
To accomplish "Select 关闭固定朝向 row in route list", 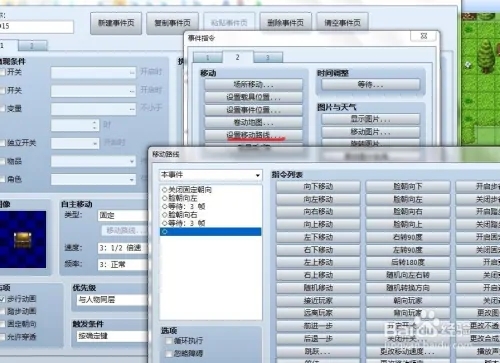I will tap(211, 190).
